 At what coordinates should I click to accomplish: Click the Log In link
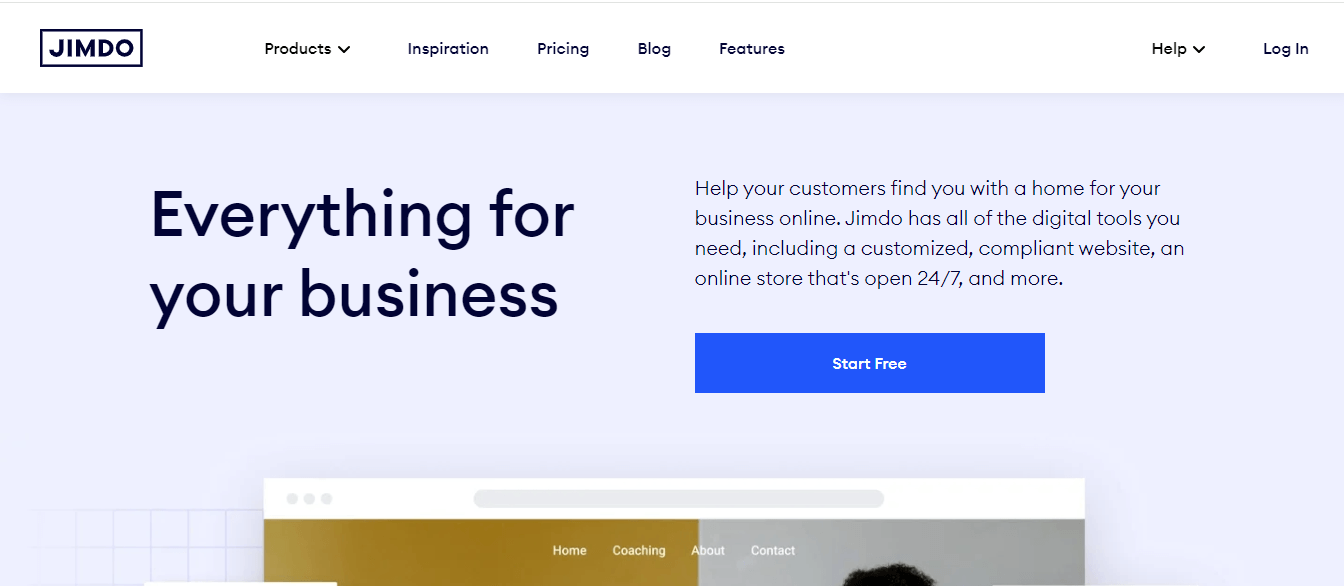[1285, 48]
